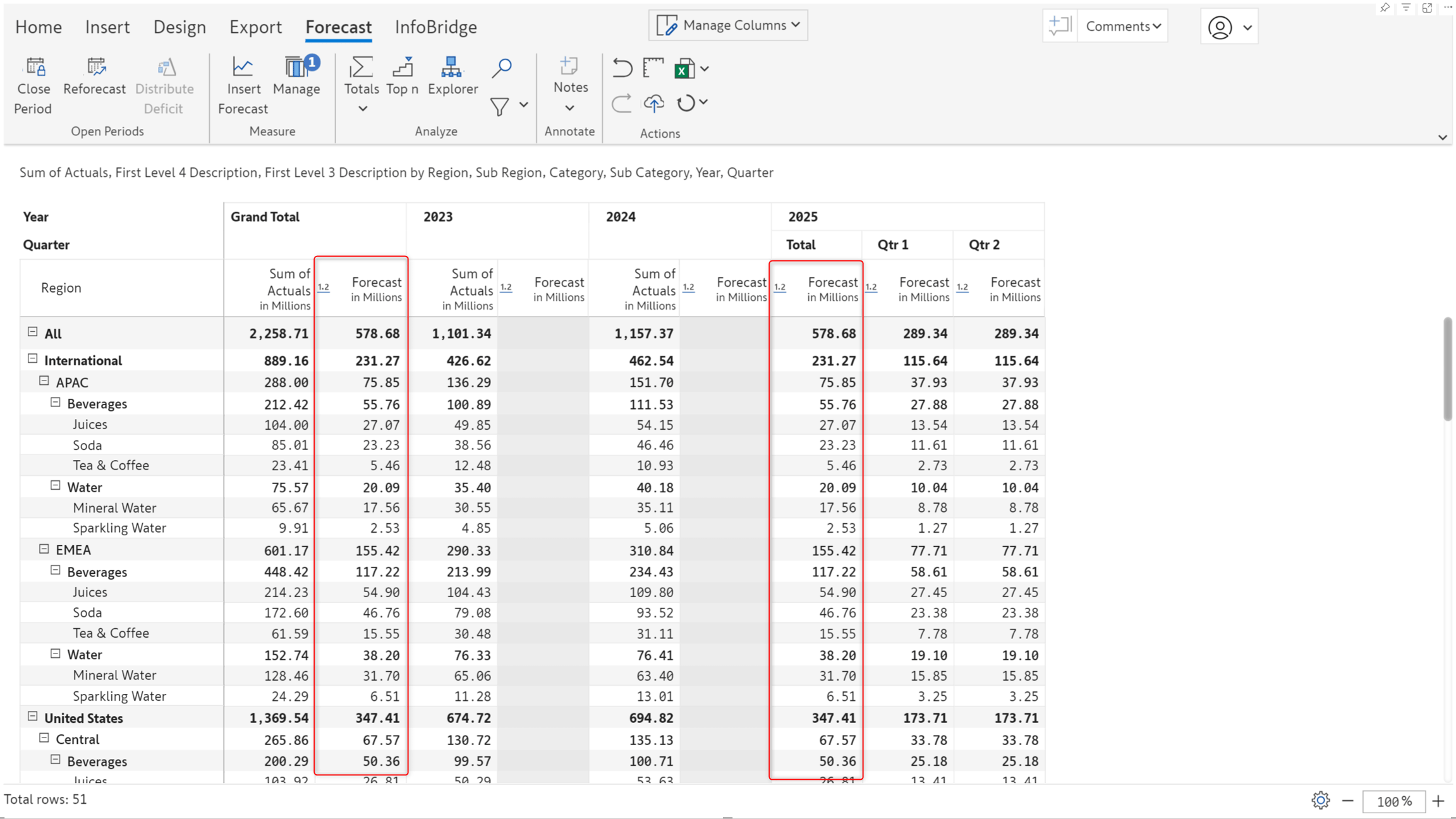Collapse the United States row
The height and width of the screenshot is (819, 1456).
(33, 717)
